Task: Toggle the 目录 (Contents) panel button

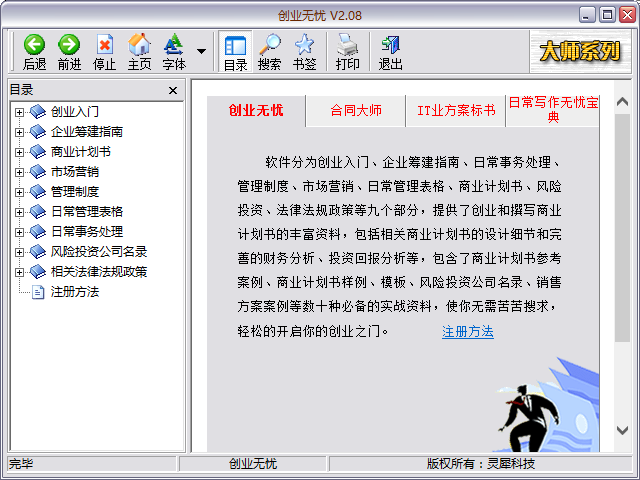Action: point(236,51)
